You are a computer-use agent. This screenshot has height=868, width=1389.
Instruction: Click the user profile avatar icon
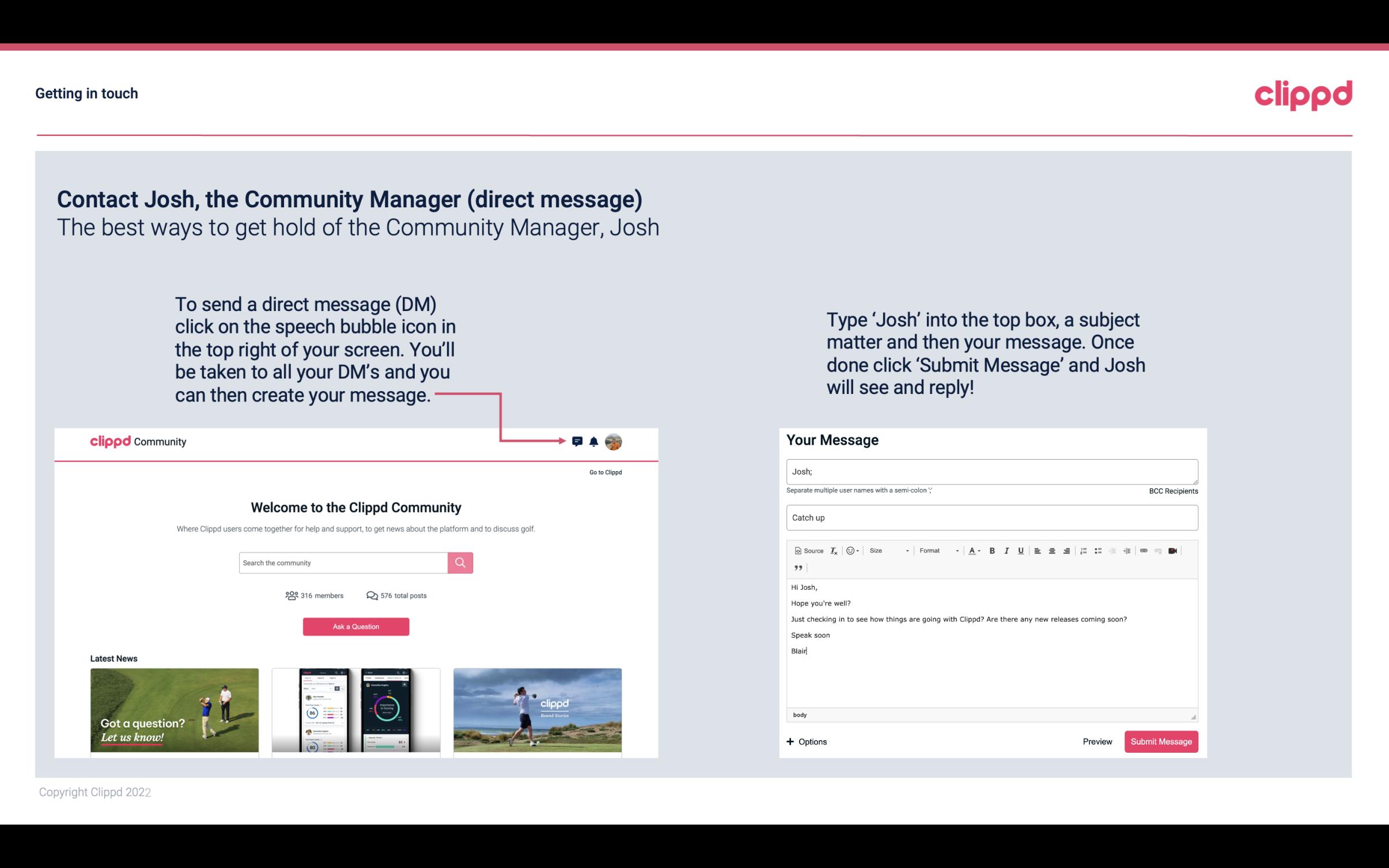tap(613, 441)
